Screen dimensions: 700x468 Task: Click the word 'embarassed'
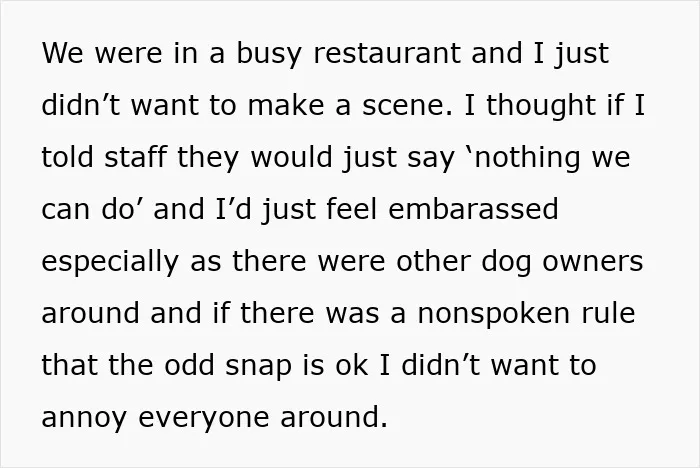pos(474,209)
